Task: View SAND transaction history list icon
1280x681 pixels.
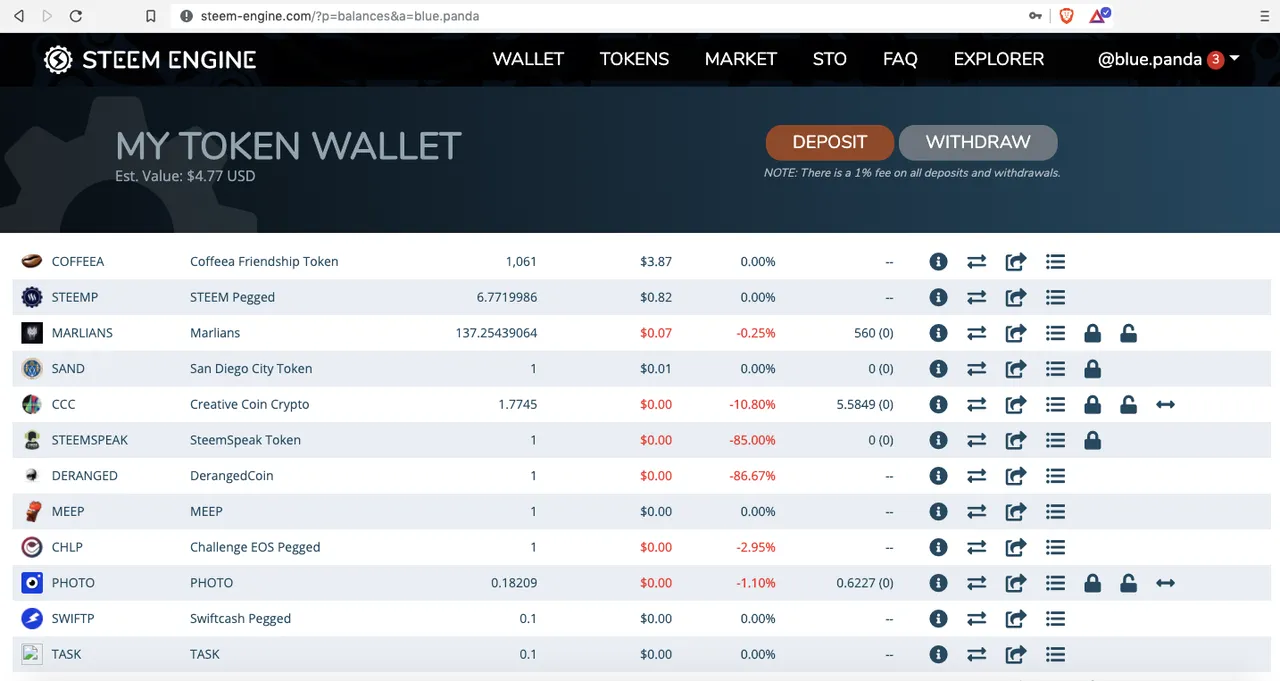Action: tap(1055, 369)
